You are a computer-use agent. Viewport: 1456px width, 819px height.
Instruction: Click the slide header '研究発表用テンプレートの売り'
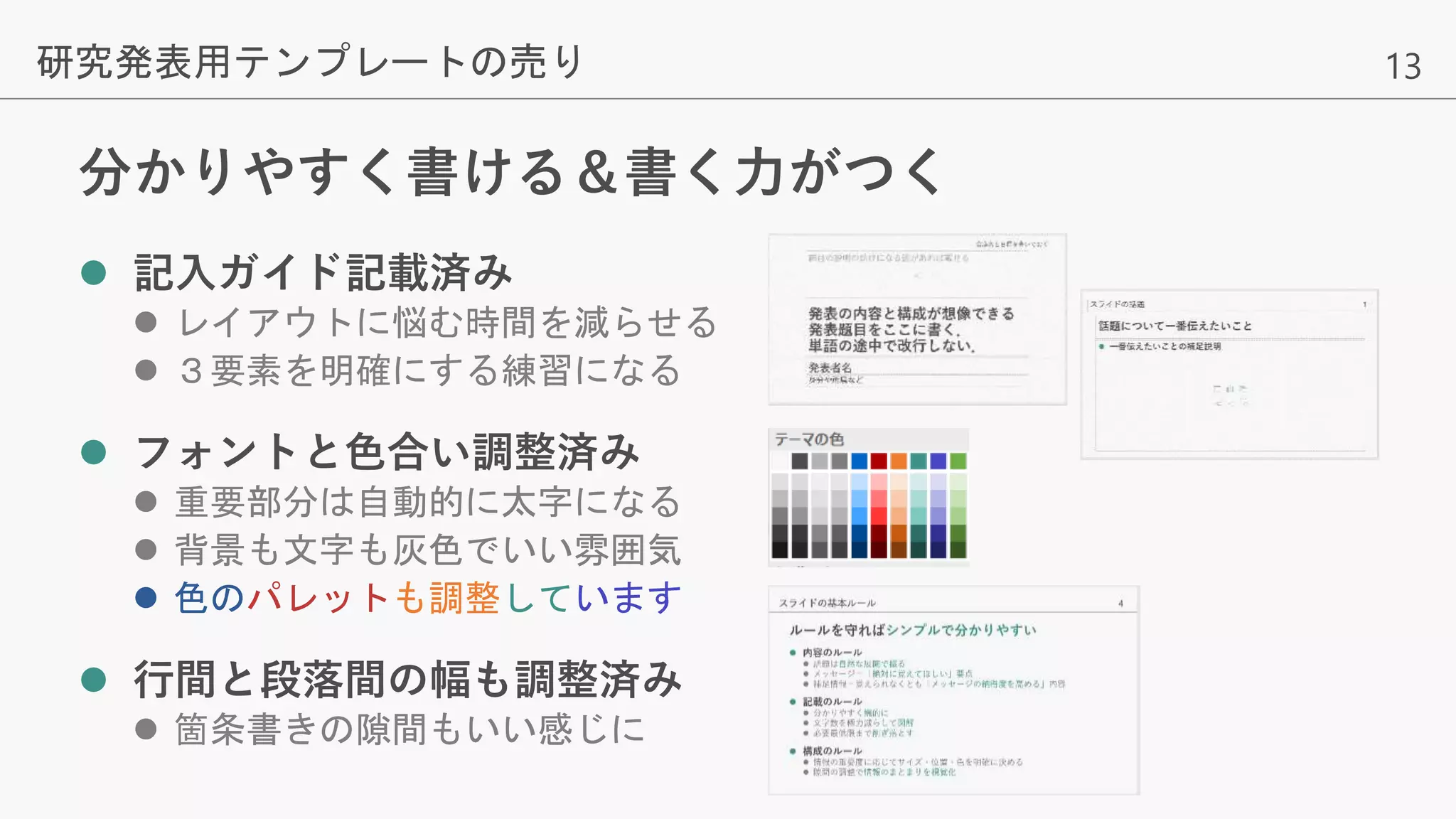point(311,62)
